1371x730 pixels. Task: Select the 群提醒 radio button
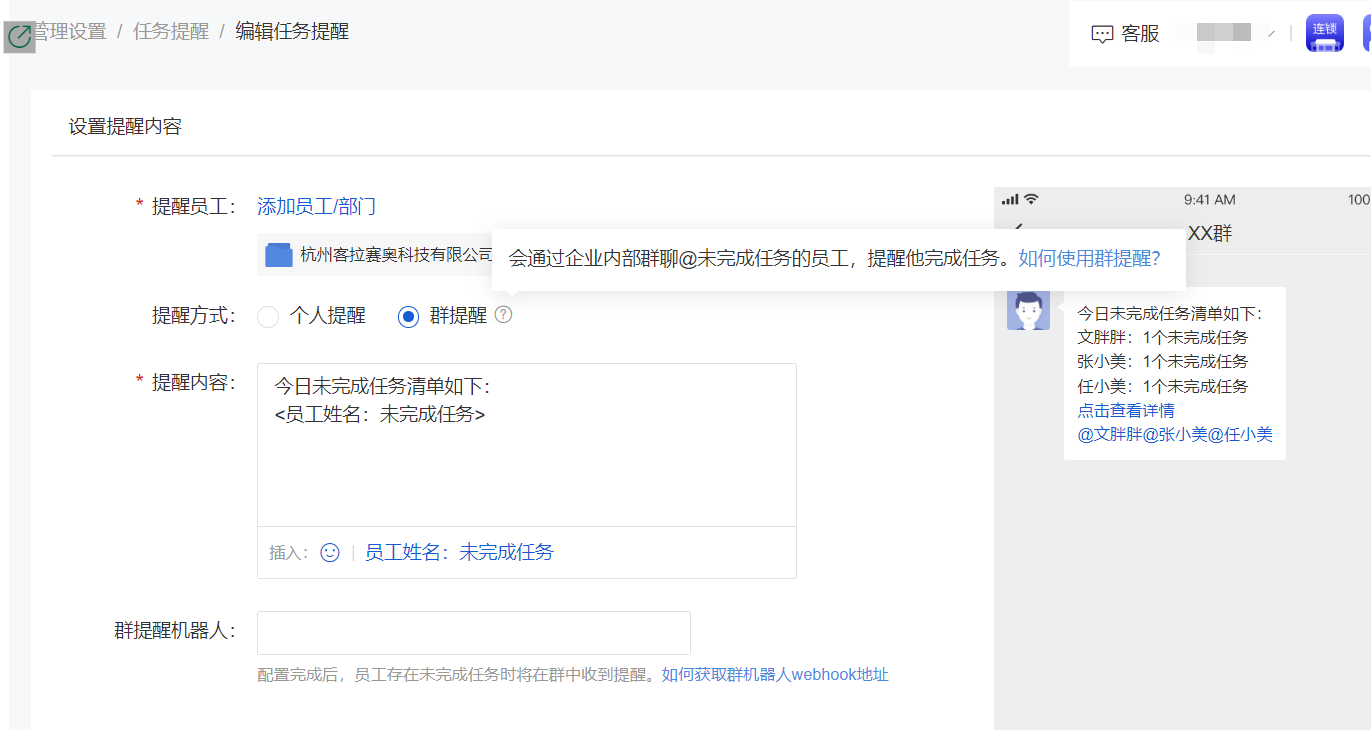click(x=408, y=317)
